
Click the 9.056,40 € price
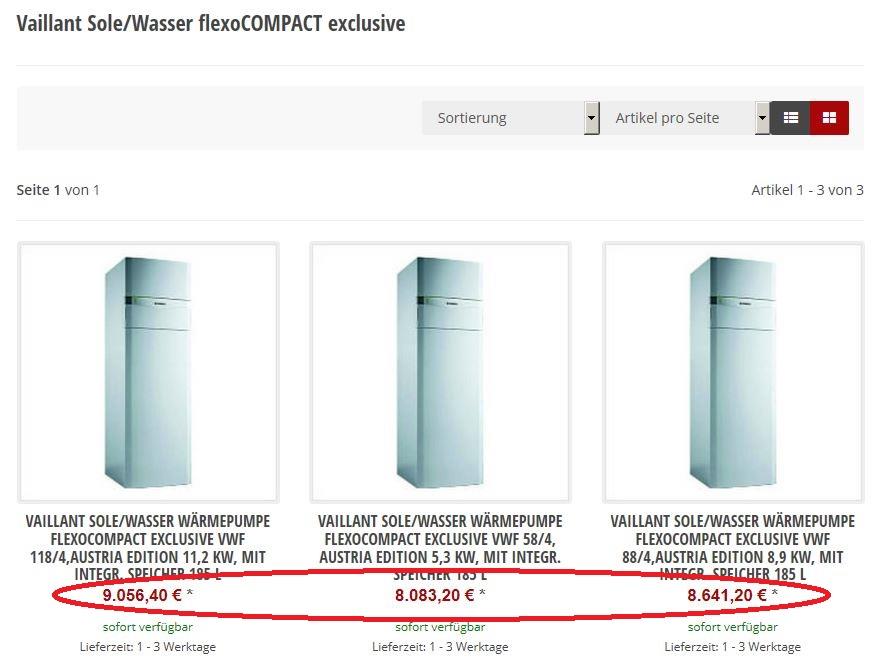pyautogui.click(x=142, y=595)
